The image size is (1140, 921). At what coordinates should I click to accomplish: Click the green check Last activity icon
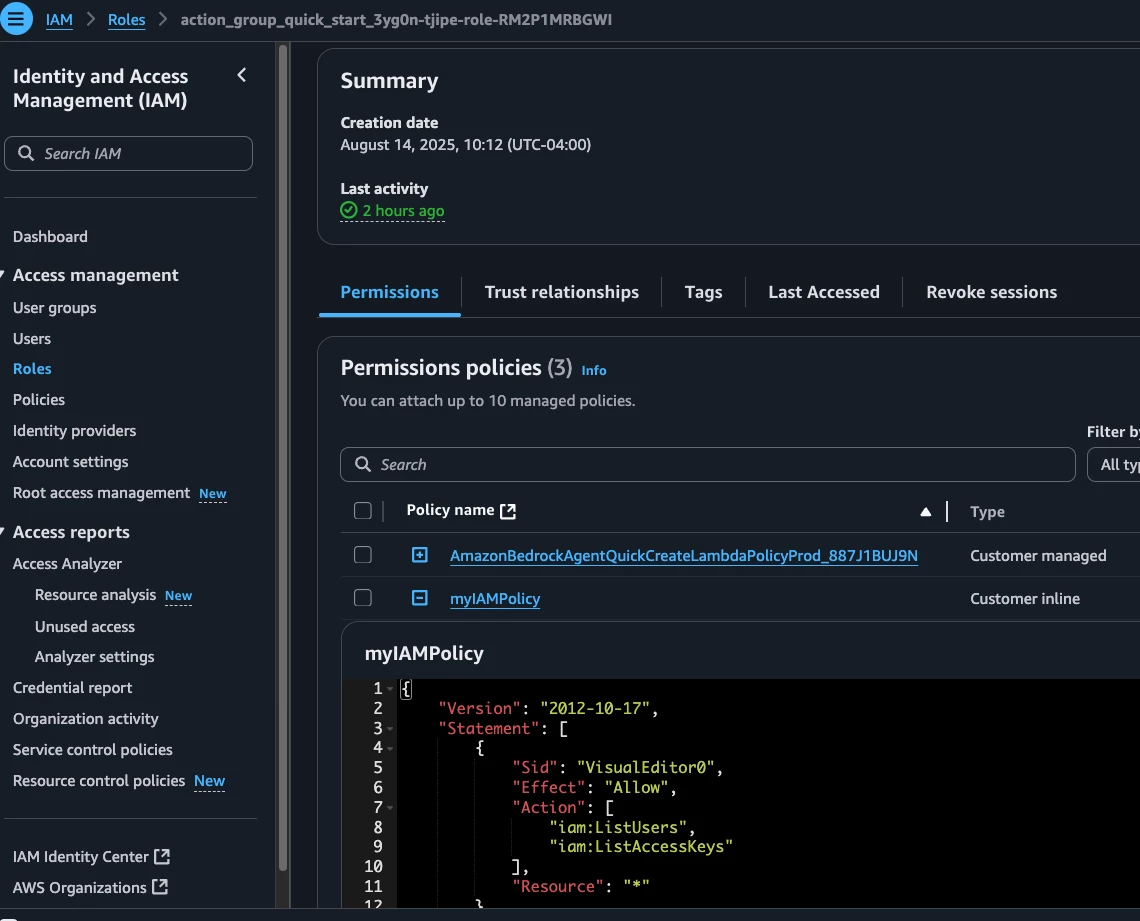coord(349,210)
